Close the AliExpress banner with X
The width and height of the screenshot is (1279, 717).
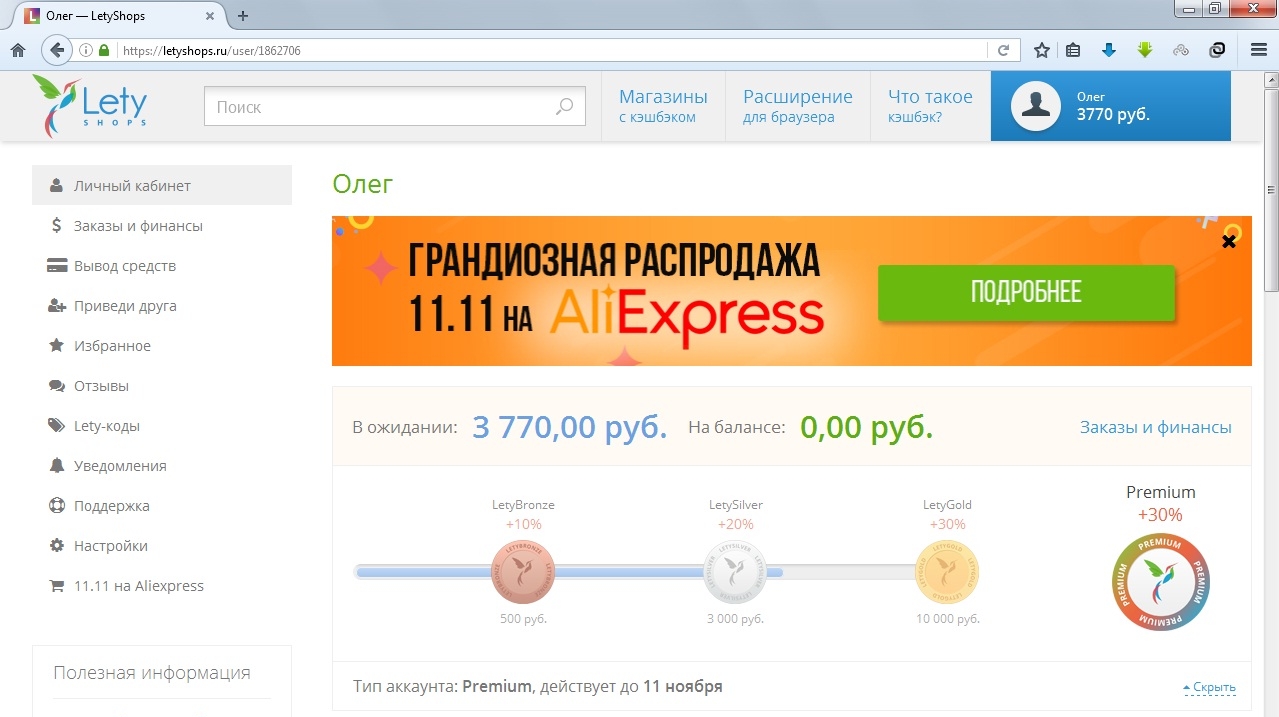tap(1229, 241)
